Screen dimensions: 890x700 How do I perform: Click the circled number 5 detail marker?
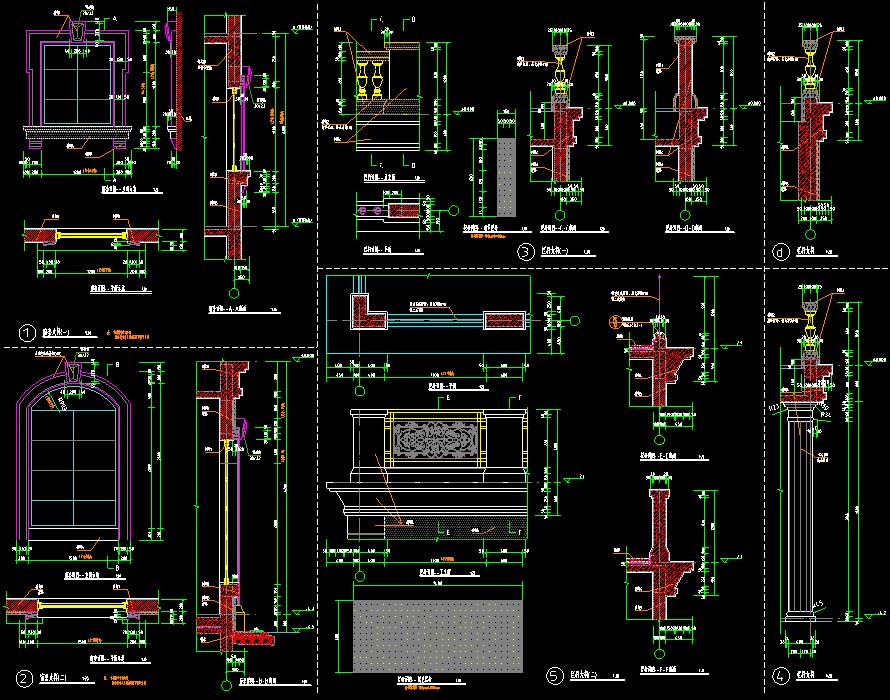(x=554, y=677)
